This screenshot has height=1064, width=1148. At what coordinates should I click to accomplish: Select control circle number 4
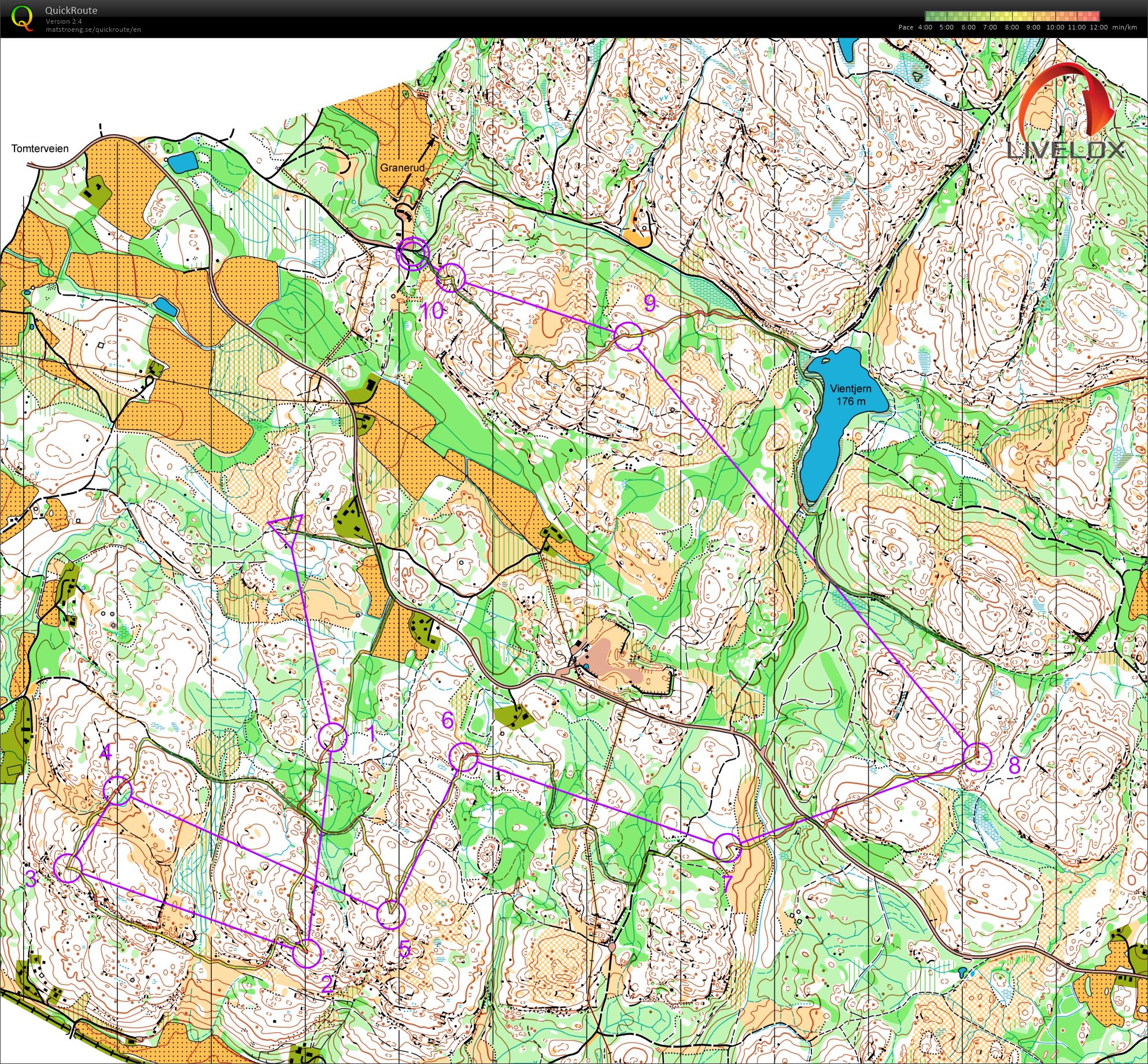(x=118, y=791)
